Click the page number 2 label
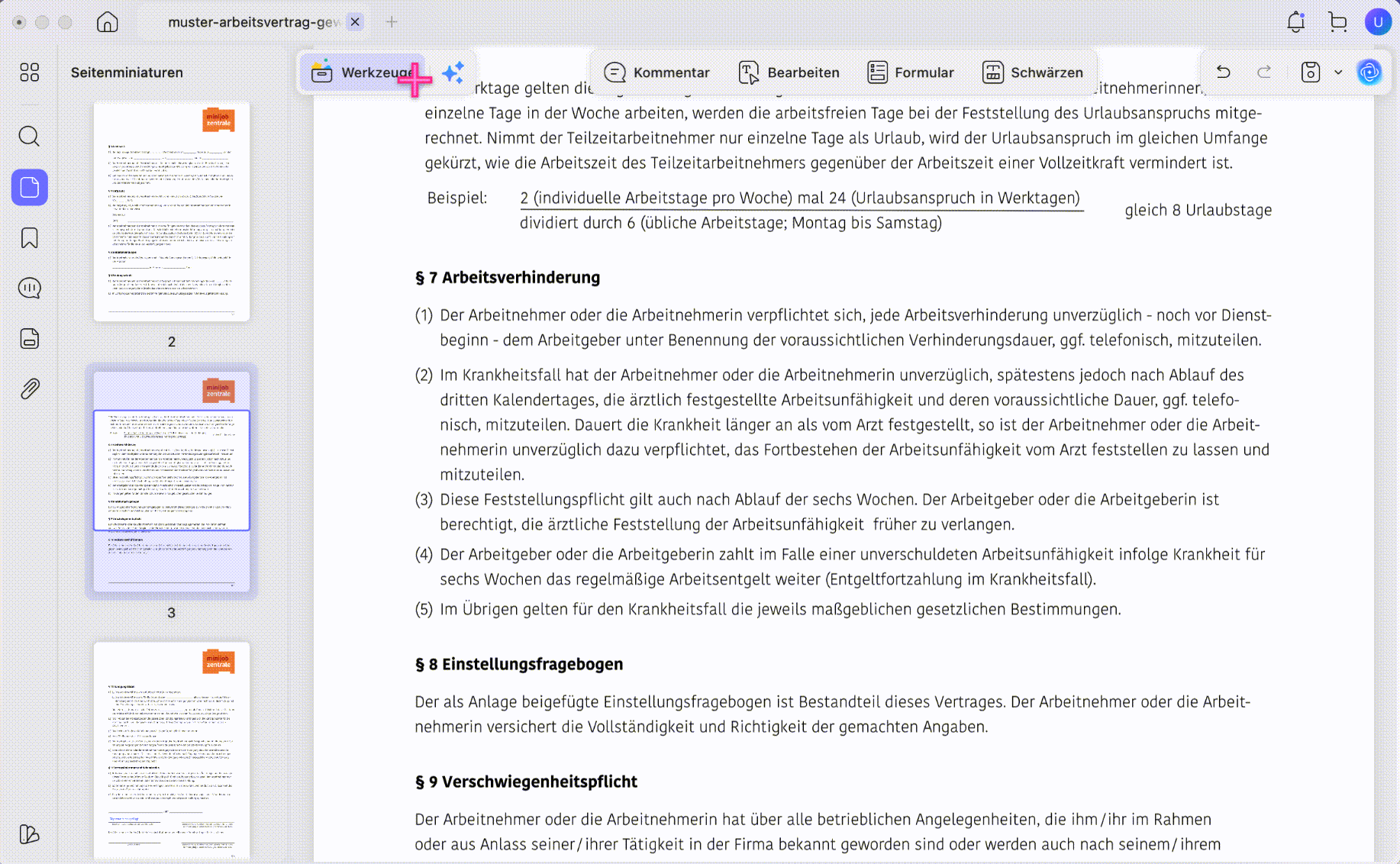 point(172,342)
